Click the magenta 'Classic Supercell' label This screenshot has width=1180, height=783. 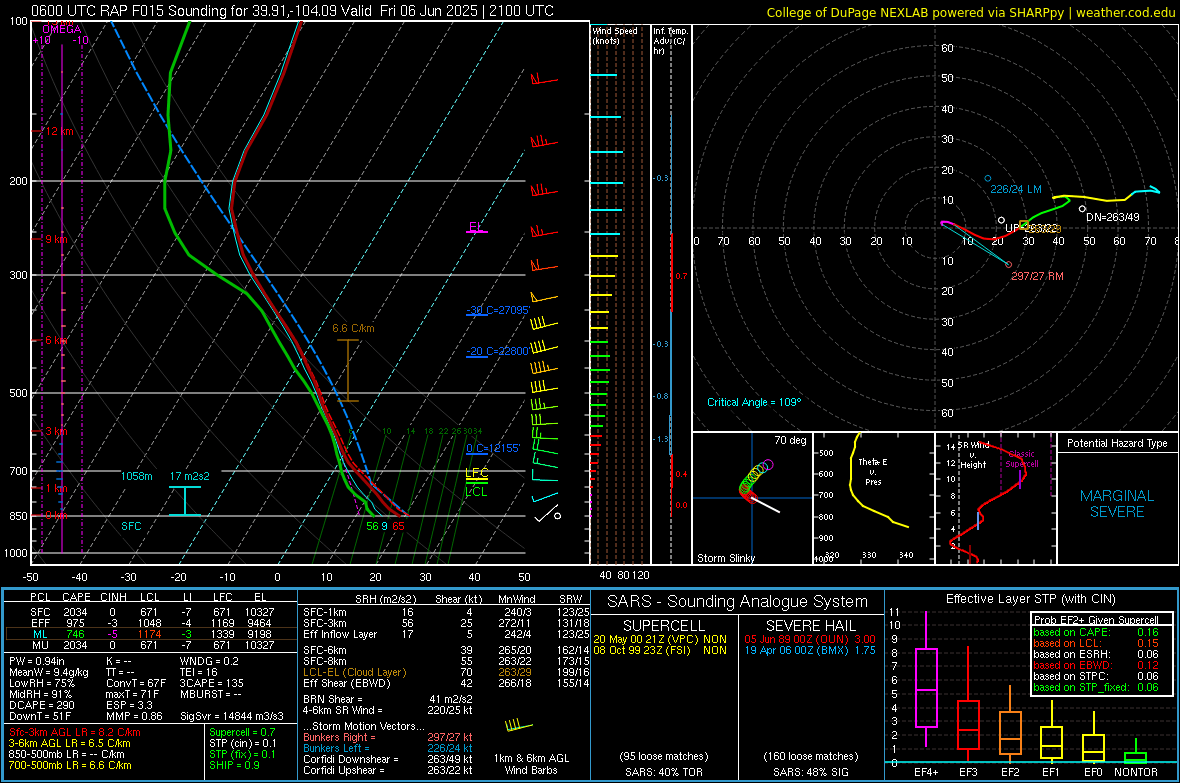[x=1021, y=459]
